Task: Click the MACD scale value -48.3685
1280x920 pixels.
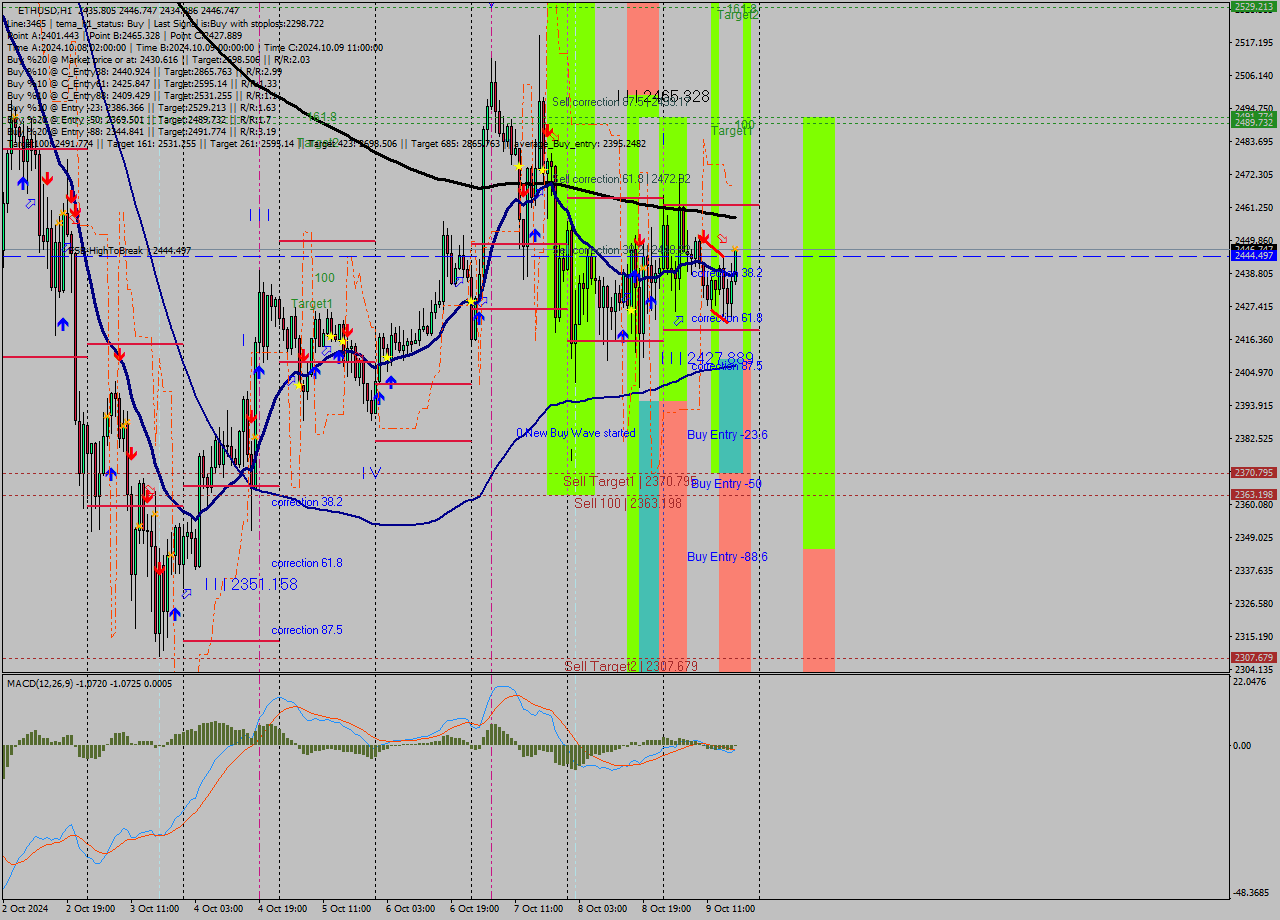Action: click(x=1253, y=892)
